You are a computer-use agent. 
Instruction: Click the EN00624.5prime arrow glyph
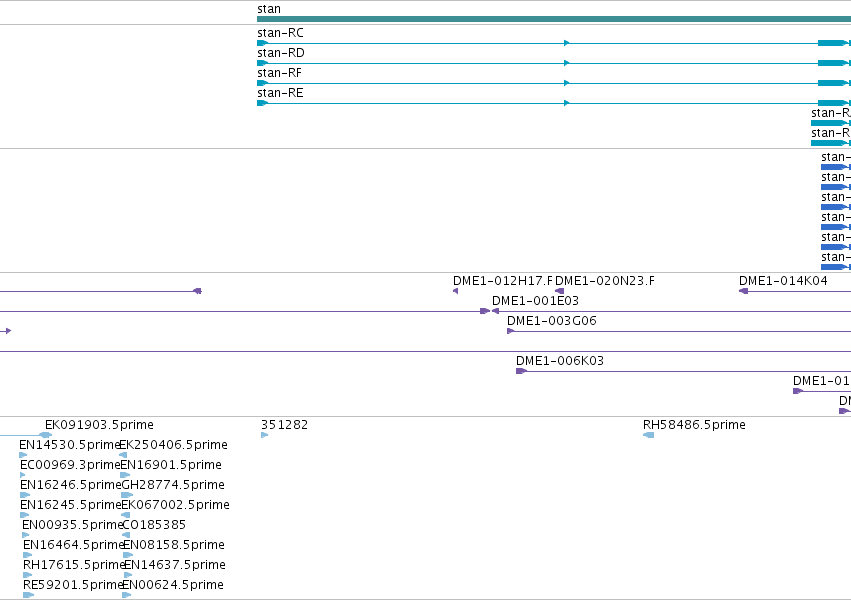(126, 595)
